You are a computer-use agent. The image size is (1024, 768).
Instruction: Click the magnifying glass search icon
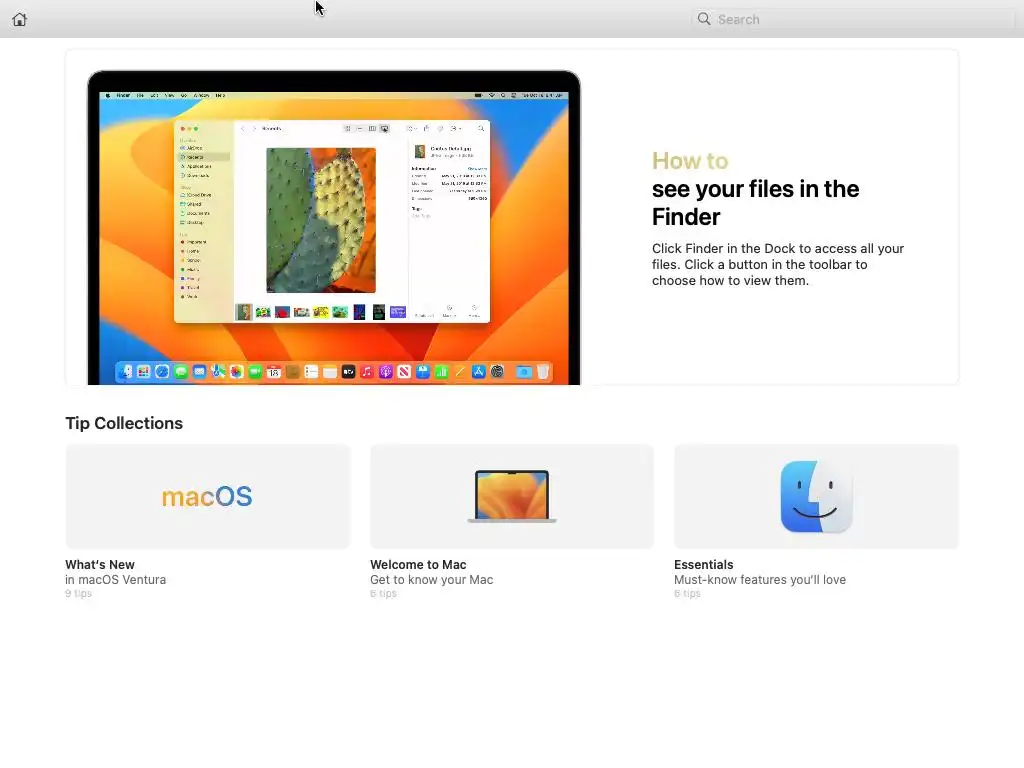[704, 19]
